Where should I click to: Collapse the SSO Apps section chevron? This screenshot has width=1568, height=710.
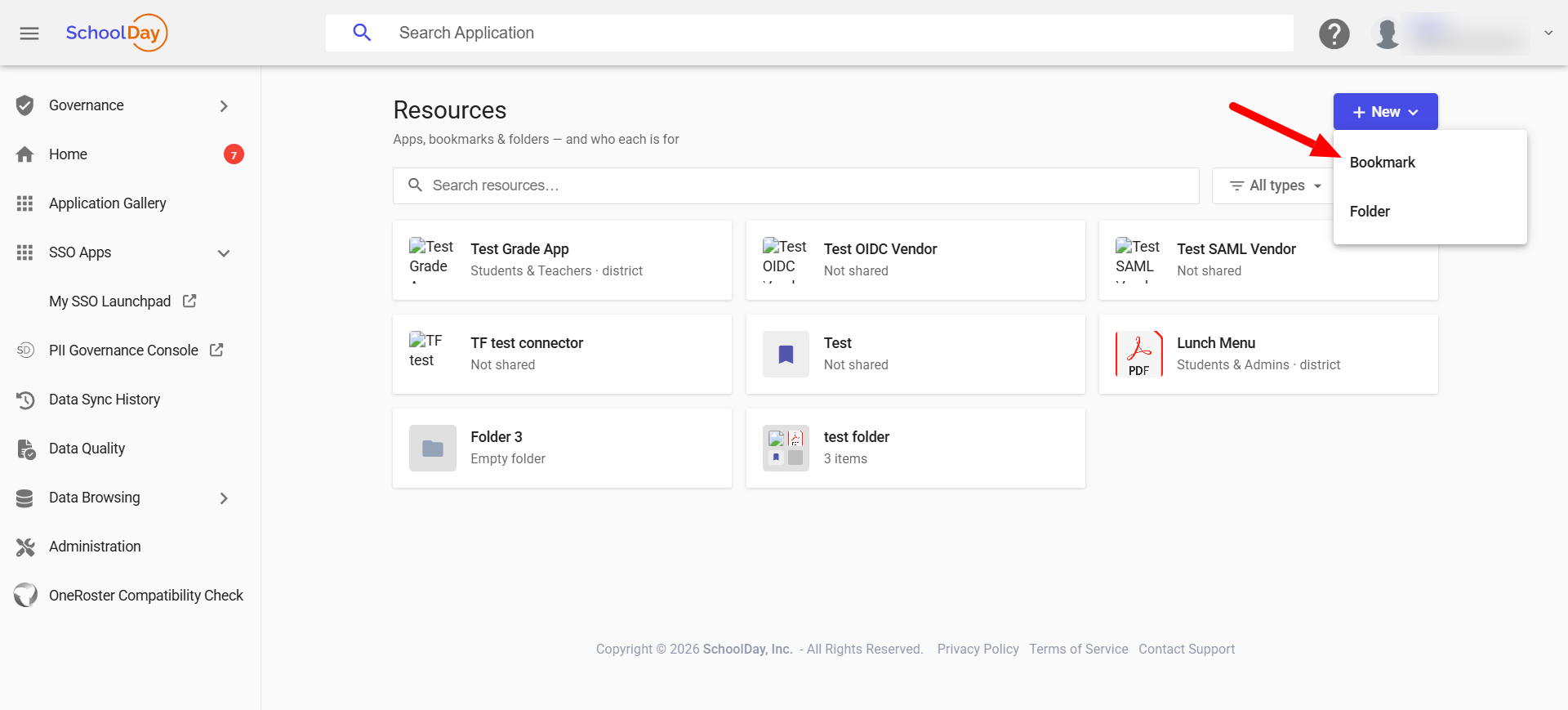224,252
